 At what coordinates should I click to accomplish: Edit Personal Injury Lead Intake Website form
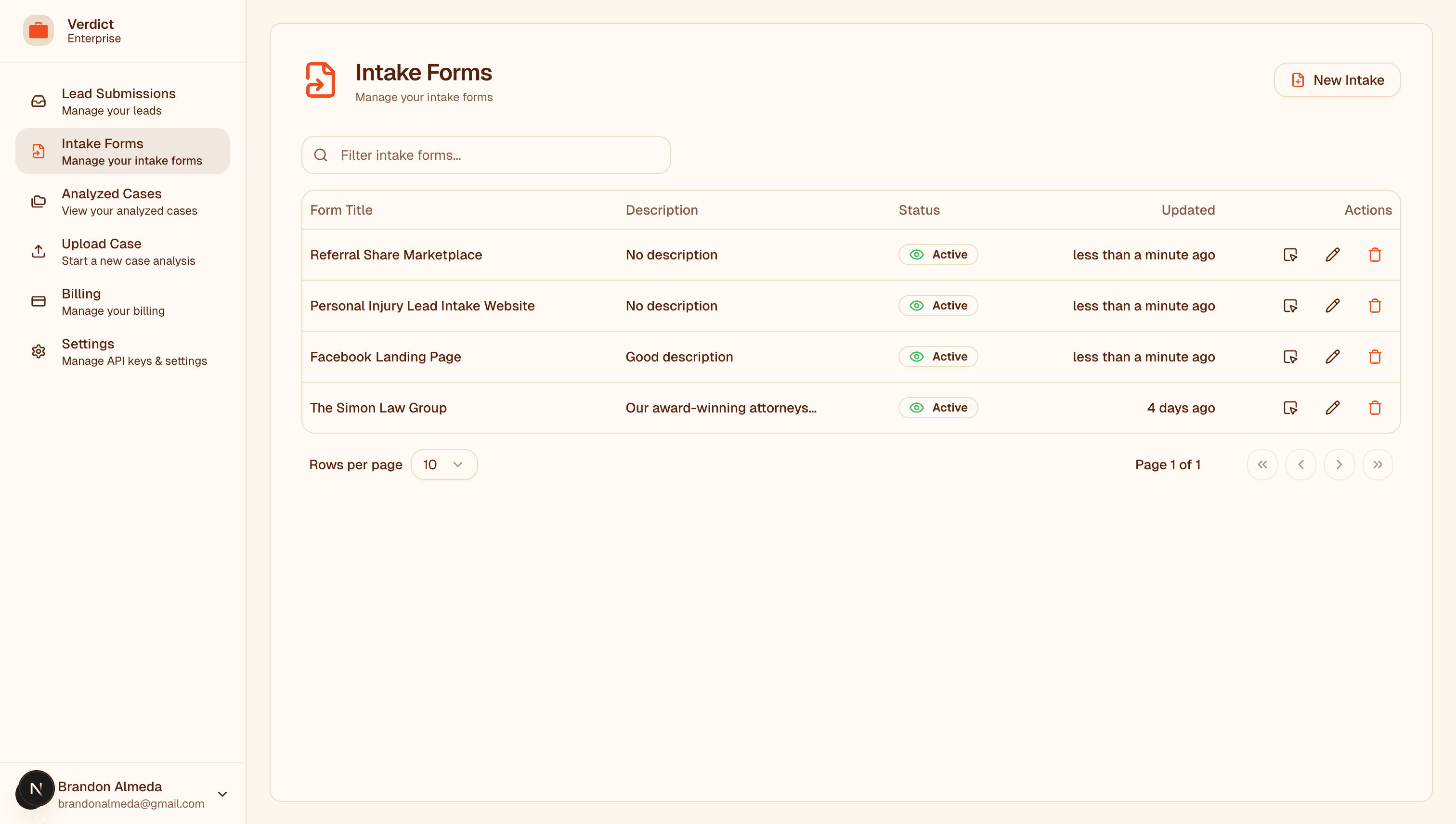pyautogui.click(x=1333, y=306)
